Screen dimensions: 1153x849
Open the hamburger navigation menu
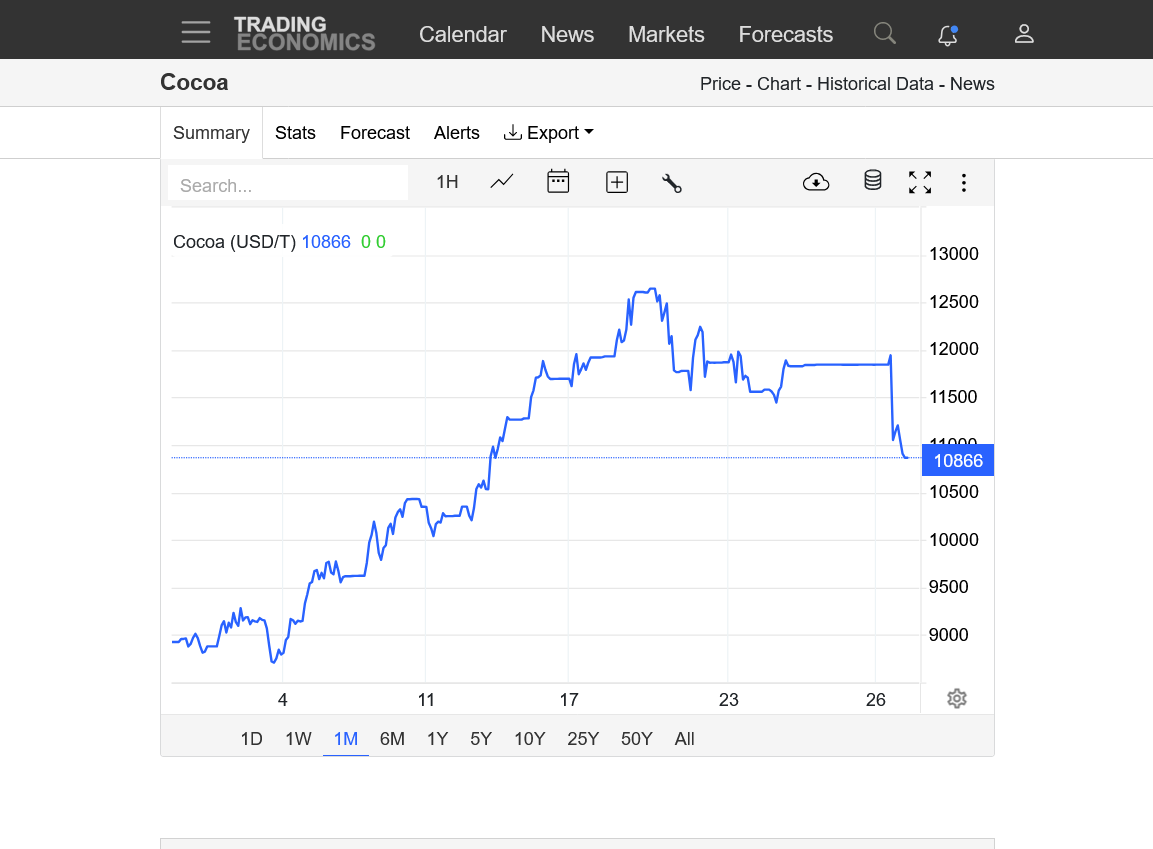(196, 32)
